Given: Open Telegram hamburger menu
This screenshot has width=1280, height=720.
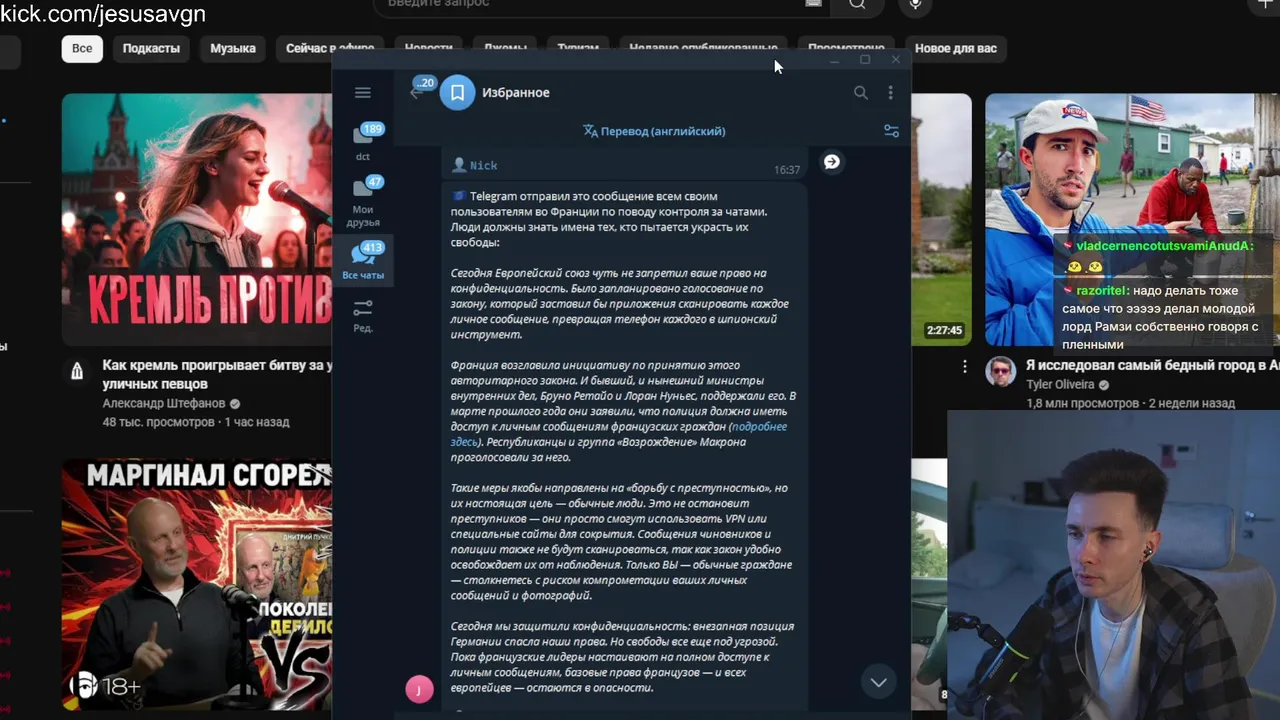Looking at the screenshot, I should click(362, 93).
